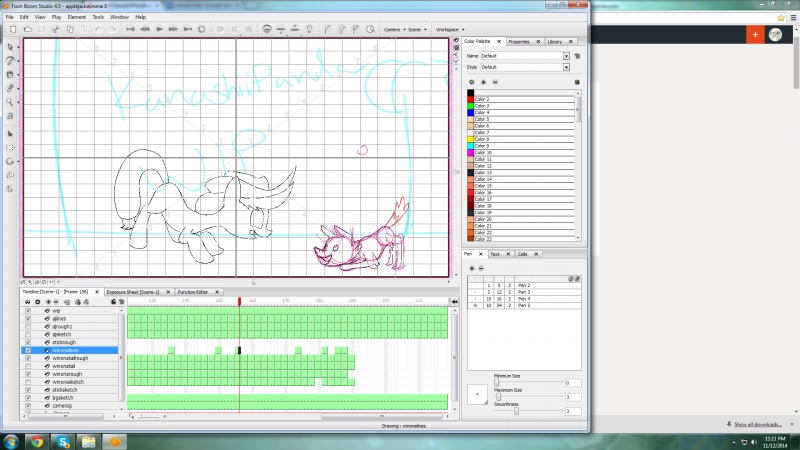Click the color wheel edit color icon
Image resolution: width=800 pixels, height=450 pixels.
tap(471, 82)
